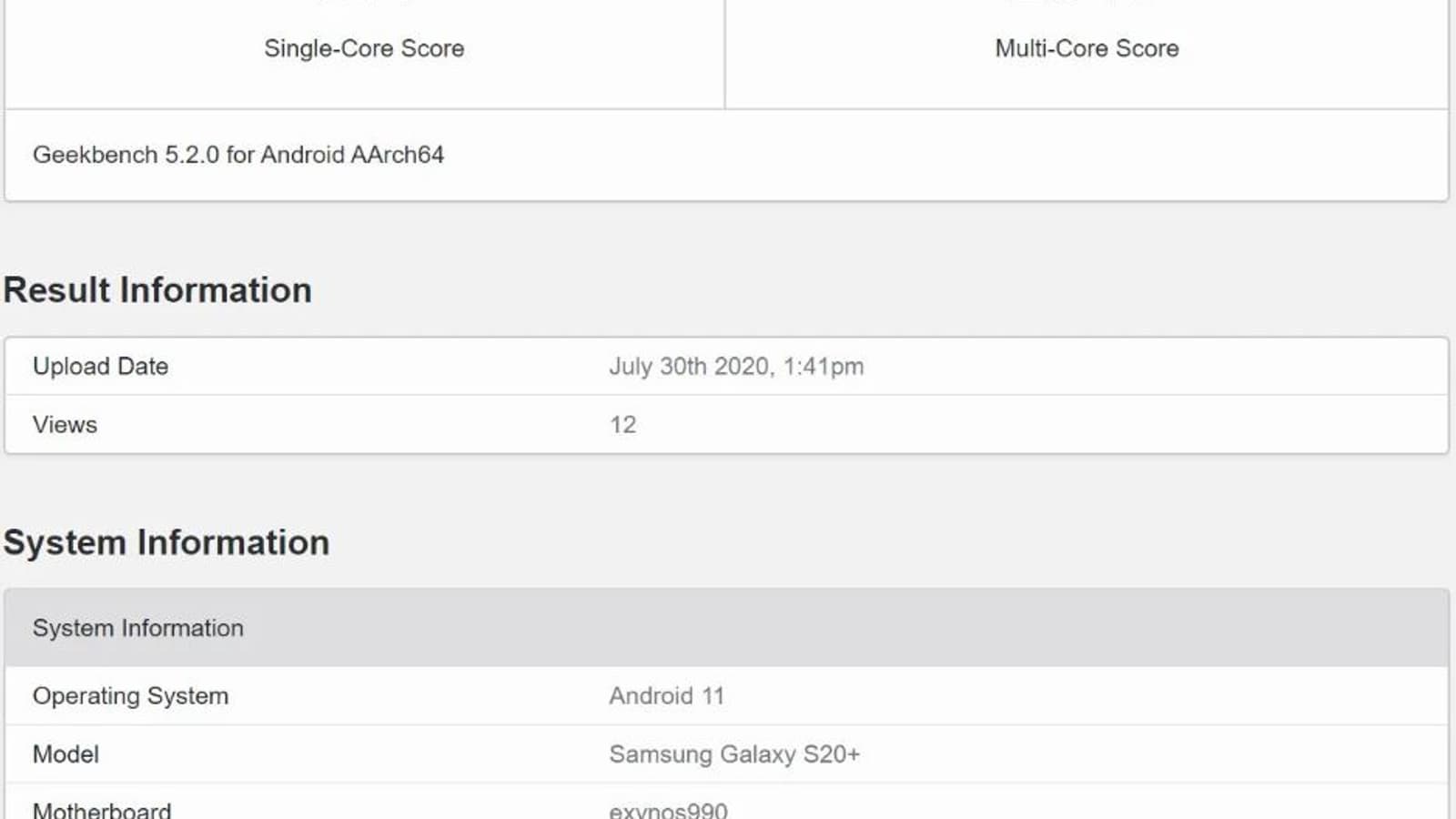Select the Operating System label
The width and height of the screenshot is (1456, 819).
130,696
